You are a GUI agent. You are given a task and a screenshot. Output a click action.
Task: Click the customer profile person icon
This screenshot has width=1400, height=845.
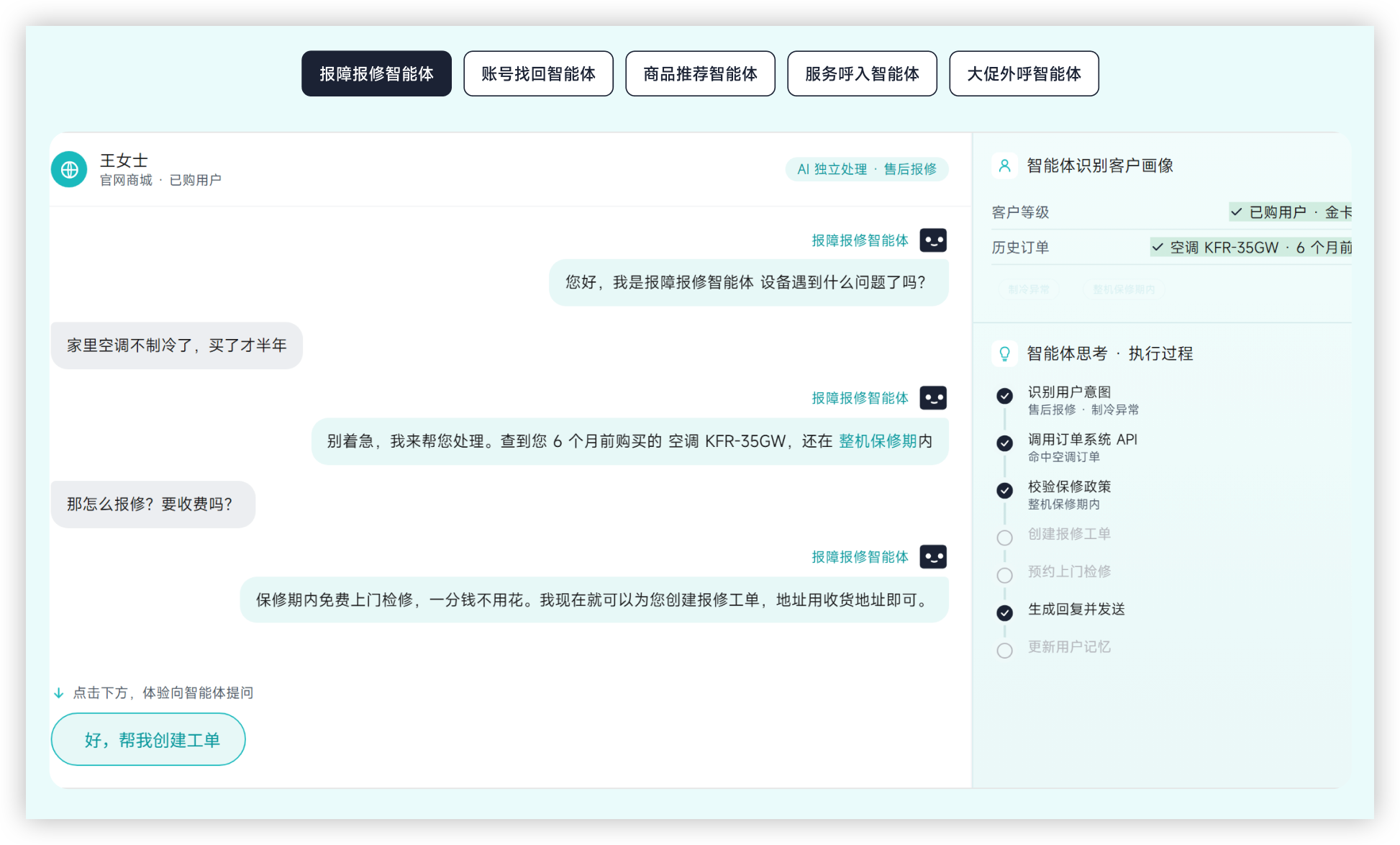(x=1004, y=166)
